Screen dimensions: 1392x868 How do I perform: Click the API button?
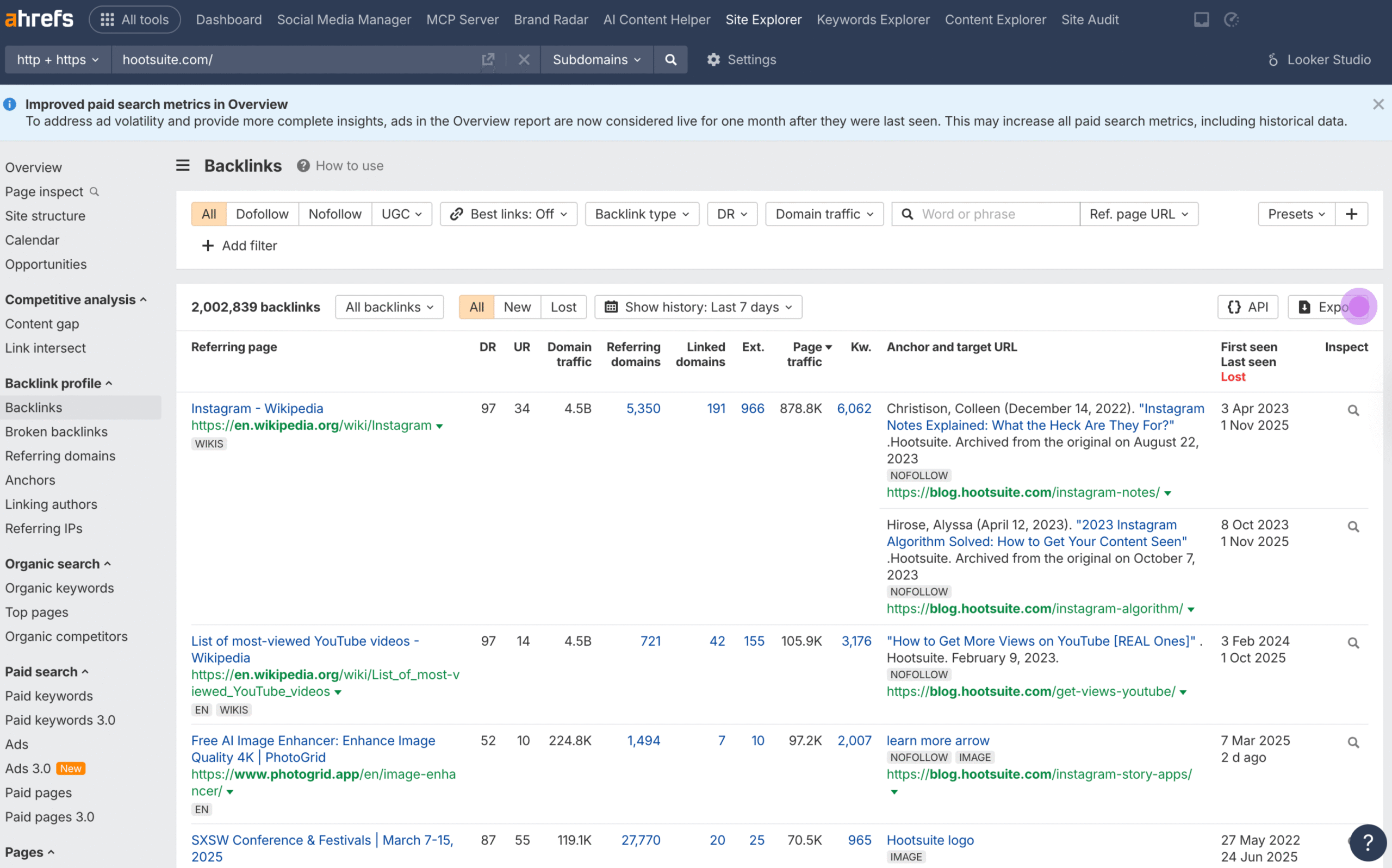coord(1247,307)
